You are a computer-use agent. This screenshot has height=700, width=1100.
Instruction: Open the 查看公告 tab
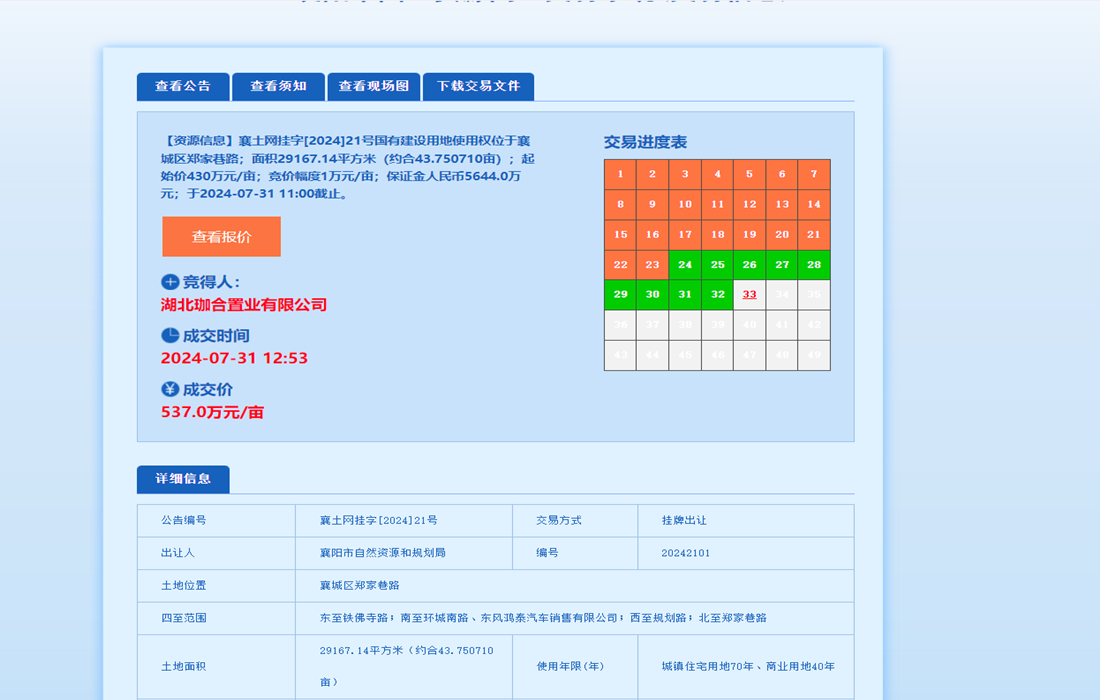point(182,87)
